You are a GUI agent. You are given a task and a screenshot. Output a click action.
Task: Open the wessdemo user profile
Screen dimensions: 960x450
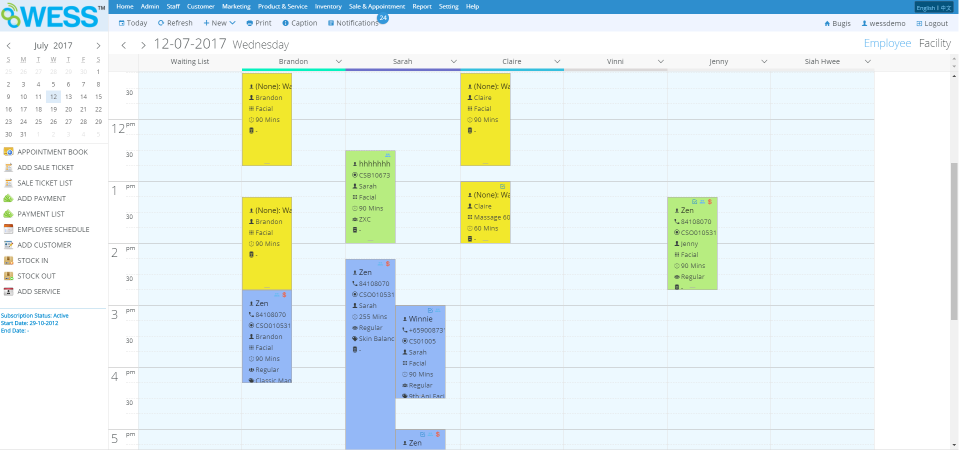883,23
